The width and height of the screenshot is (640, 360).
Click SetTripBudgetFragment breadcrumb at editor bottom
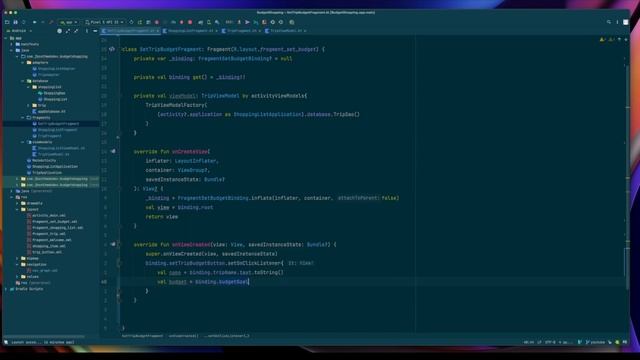coord(142,336)
